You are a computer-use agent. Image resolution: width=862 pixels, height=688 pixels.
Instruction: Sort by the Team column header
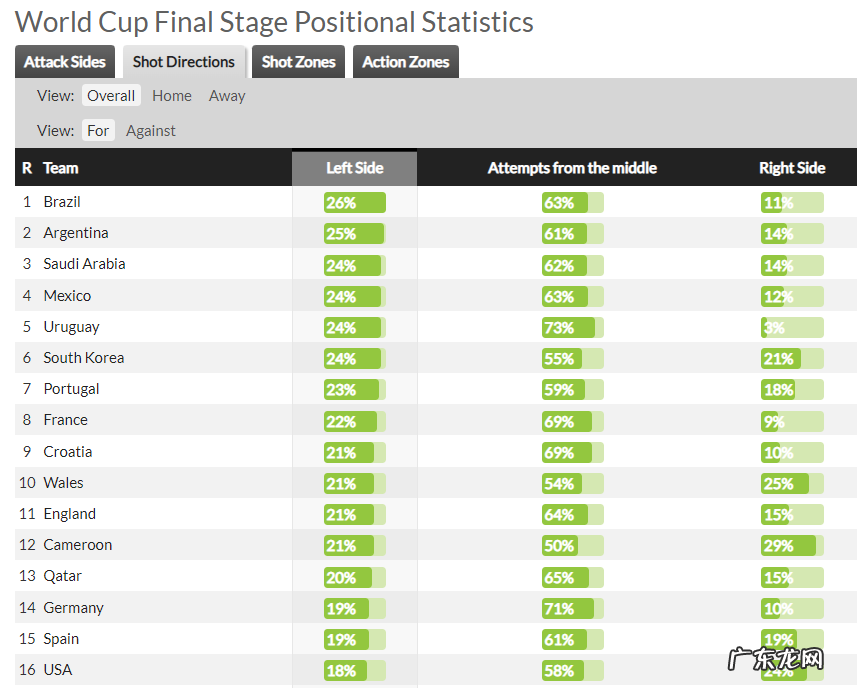(x=61, y=168)
